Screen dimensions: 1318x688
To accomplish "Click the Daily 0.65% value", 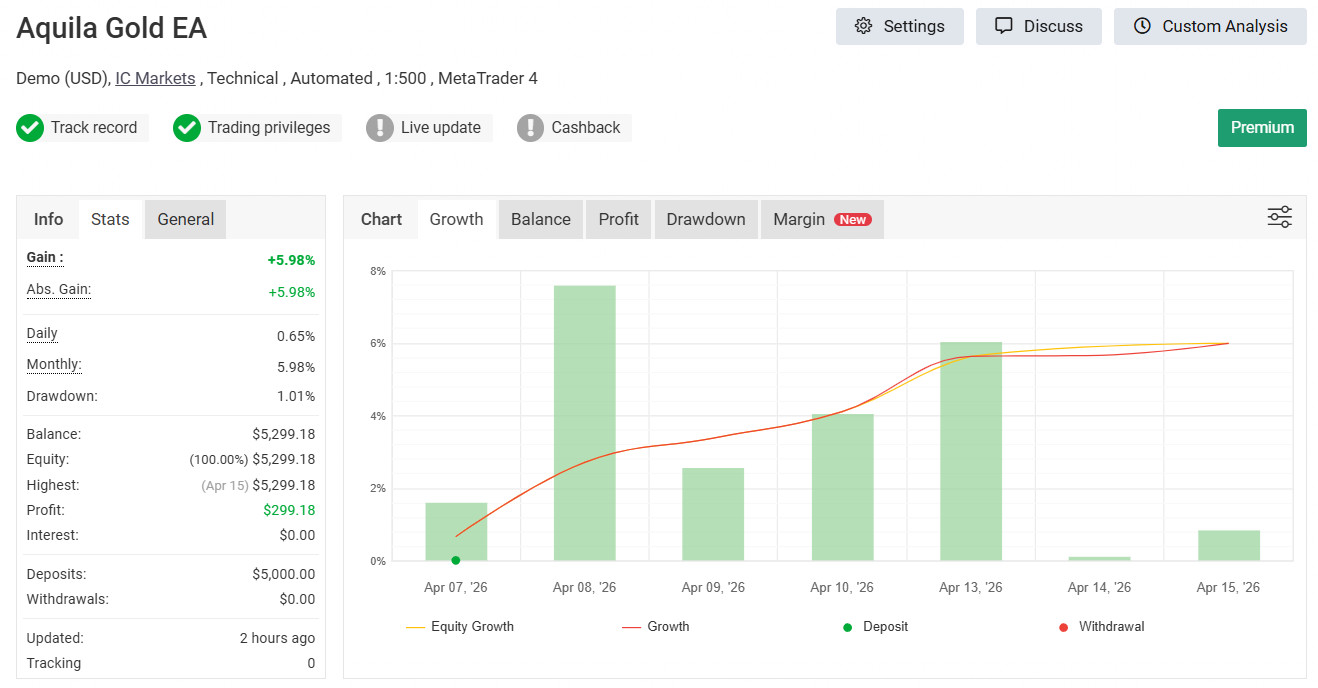I will (296, 336).
